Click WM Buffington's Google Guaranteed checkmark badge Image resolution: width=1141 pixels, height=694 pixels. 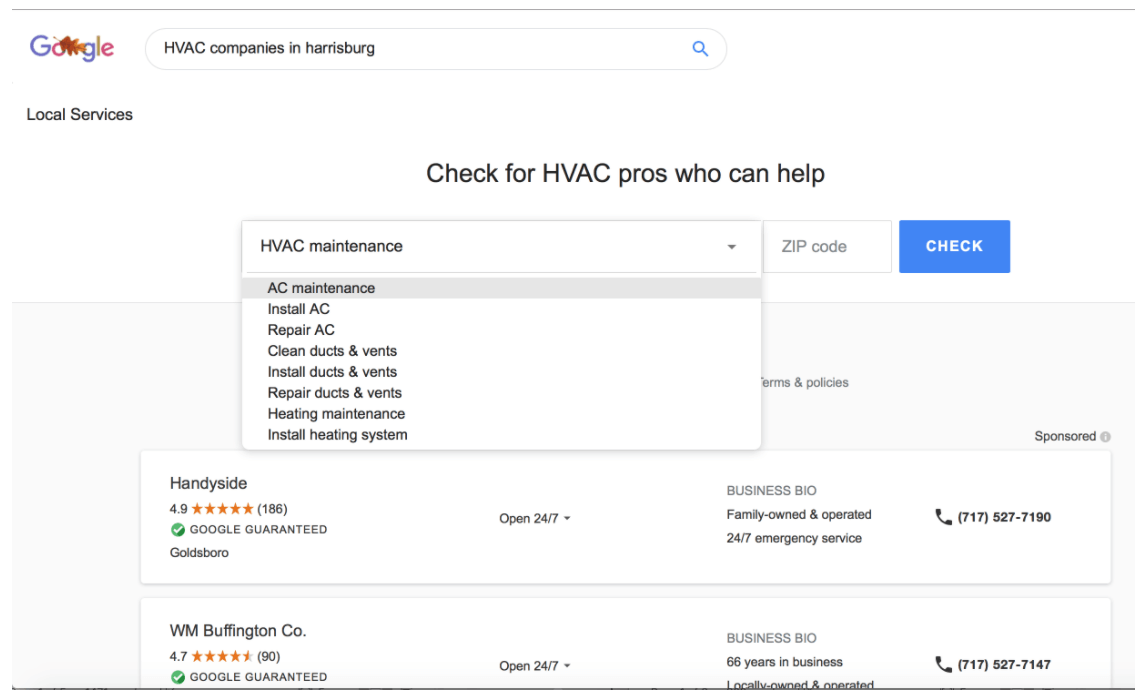pyautogui.click(x=178, y=677)
